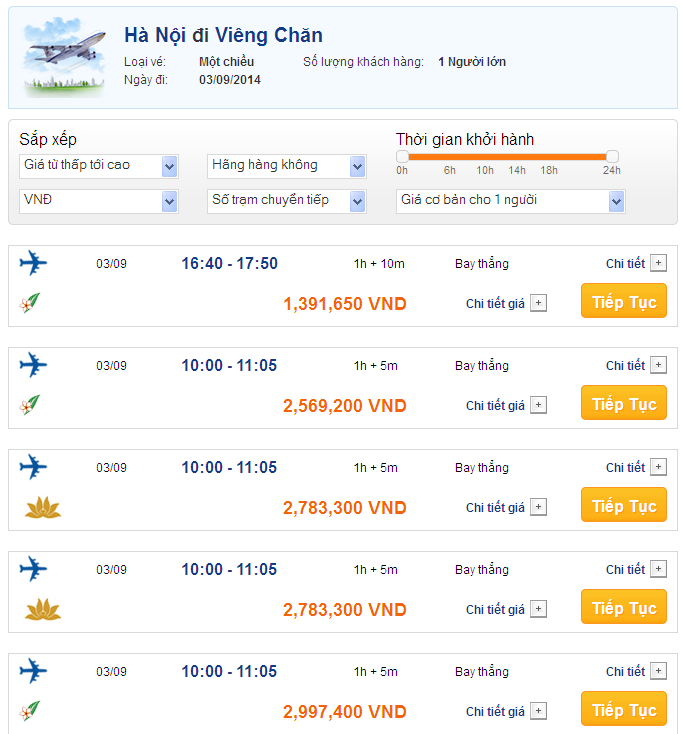Click the 24h end handle of departure time slider
Screen dimensions: 683x734
coord(612,156)
